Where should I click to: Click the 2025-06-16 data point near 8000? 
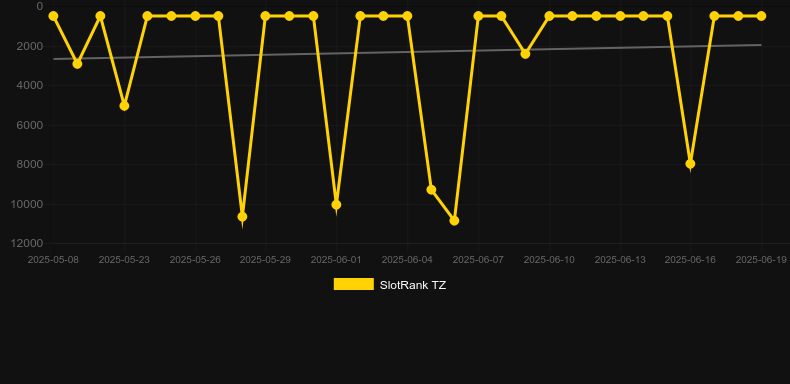[690, 164]
